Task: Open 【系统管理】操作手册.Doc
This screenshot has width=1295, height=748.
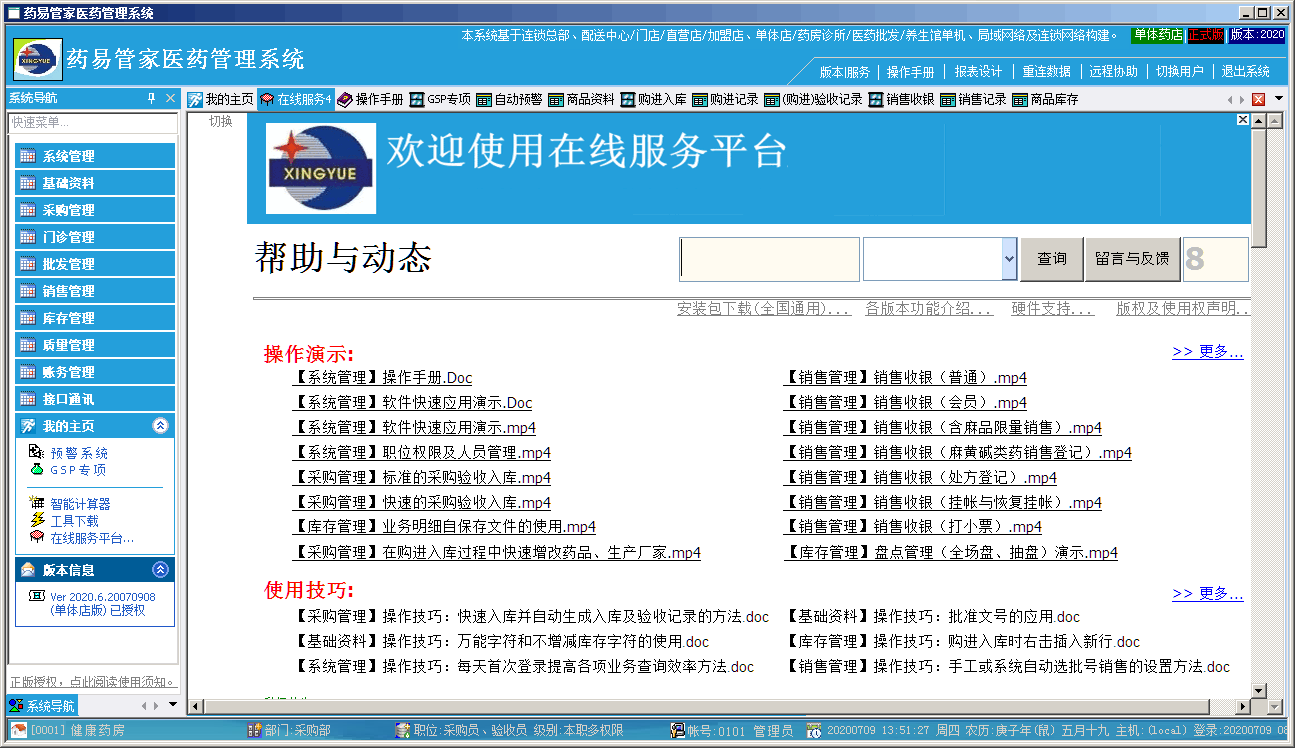Action: [x=382, y=378]
